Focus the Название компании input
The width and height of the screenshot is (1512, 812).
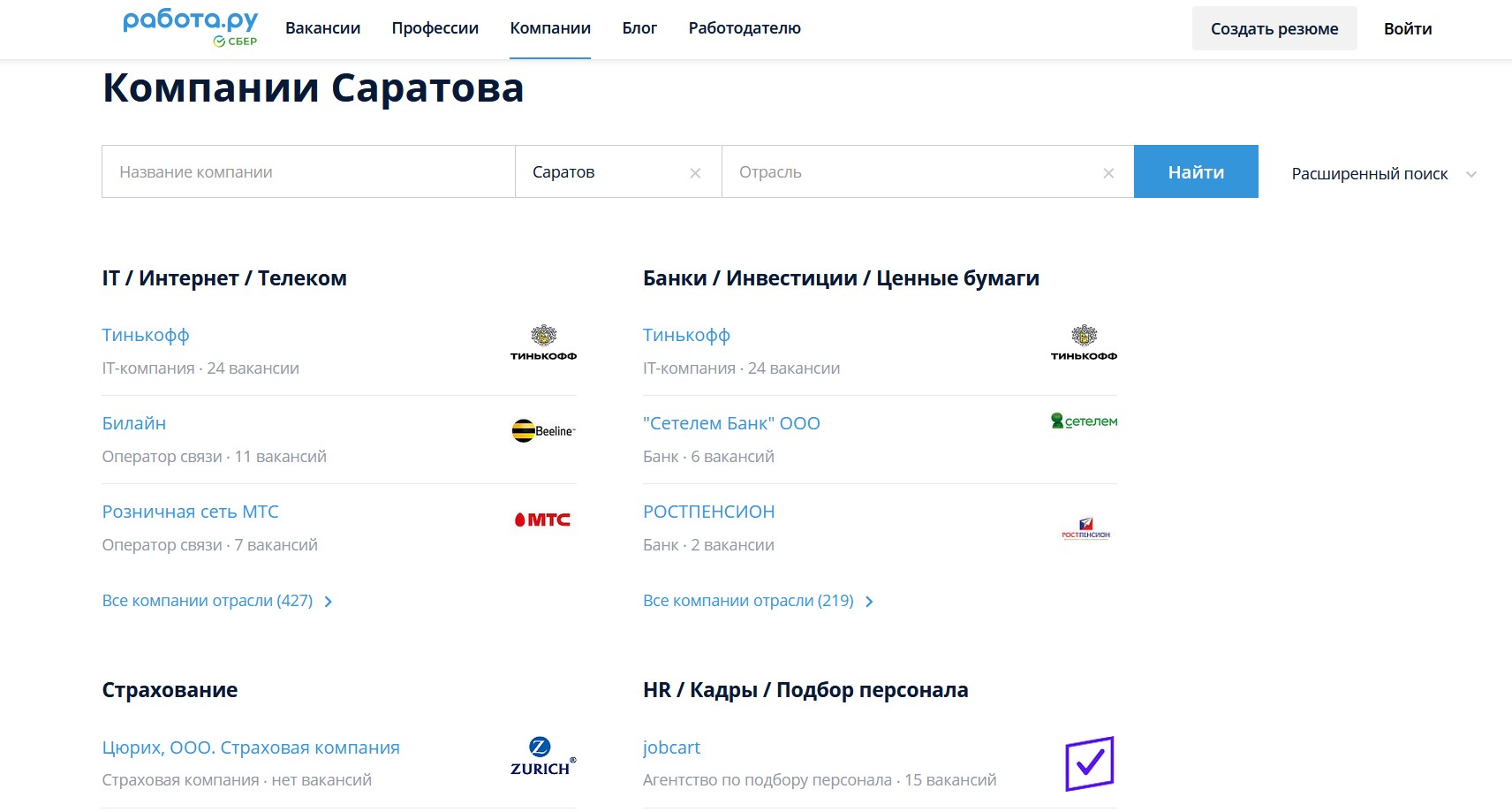pyautogui.click(x=308, y=171)
